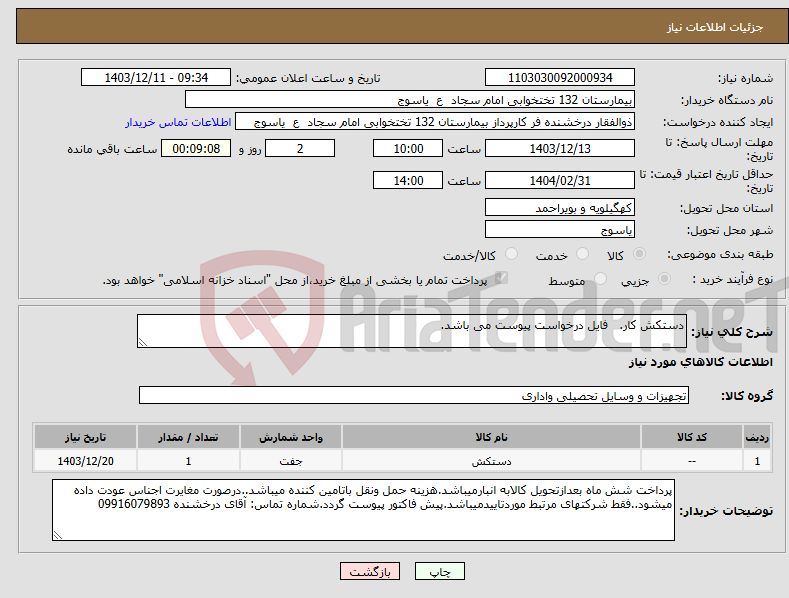This screenshot has height=598, width=789.
Task: Click the goods group field تجهیزات و وسایل تحصیلی
Action: pyautogui.click(x=414, y=396)
